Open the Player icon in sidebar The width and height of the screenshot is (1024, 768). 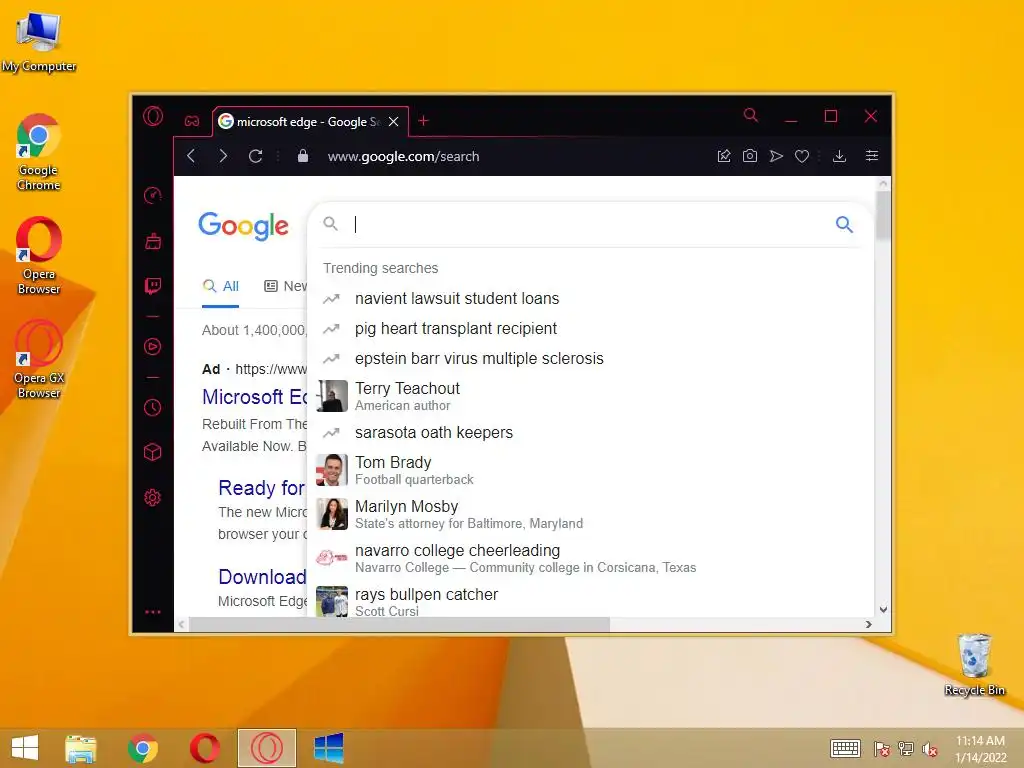pos(153,346)
